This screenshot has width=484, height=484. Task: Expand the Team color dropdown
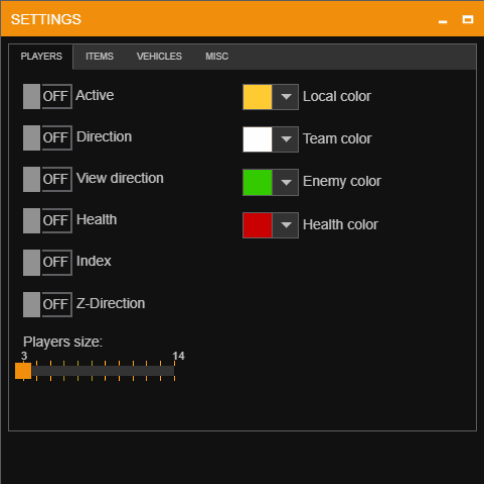pos(286,139)
